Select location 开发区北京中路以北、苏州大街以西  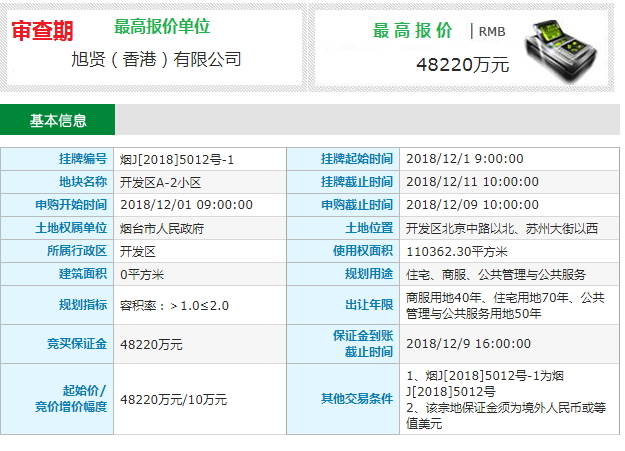point(502,228)
